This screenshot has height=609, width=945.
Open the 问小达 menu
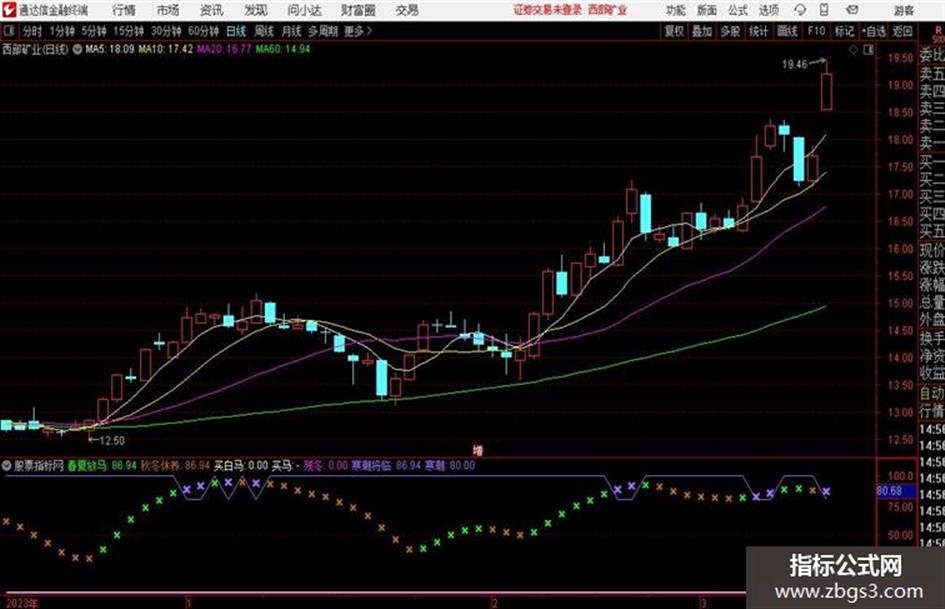tap(304, 10)
